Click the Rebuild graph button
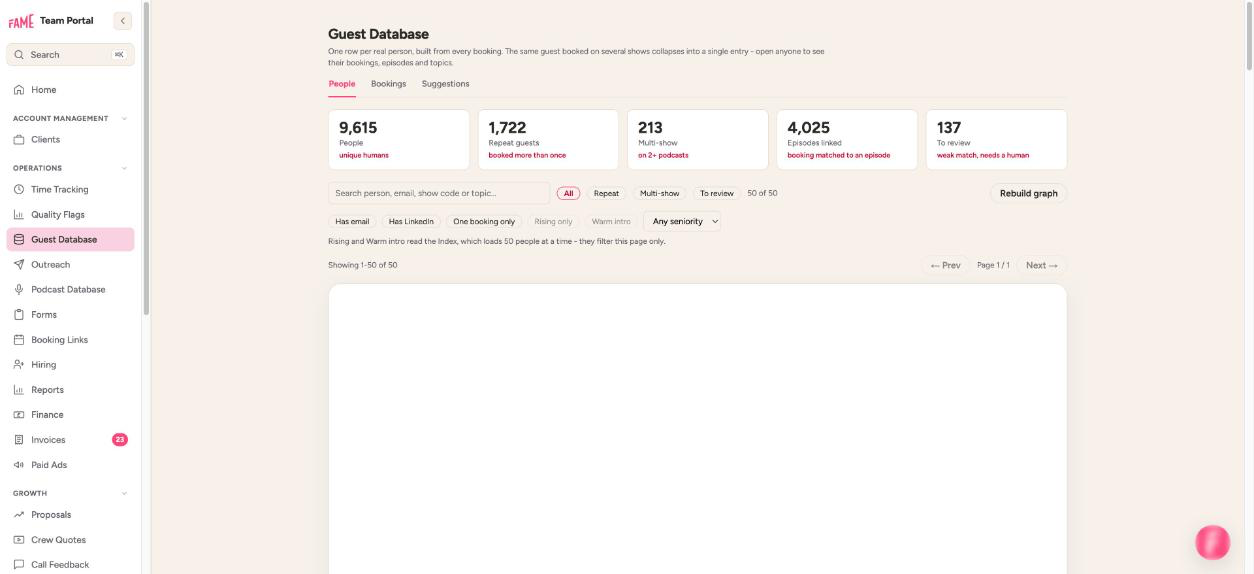The width and height of the screenshot is (1254, 574). coord(1028,194)
